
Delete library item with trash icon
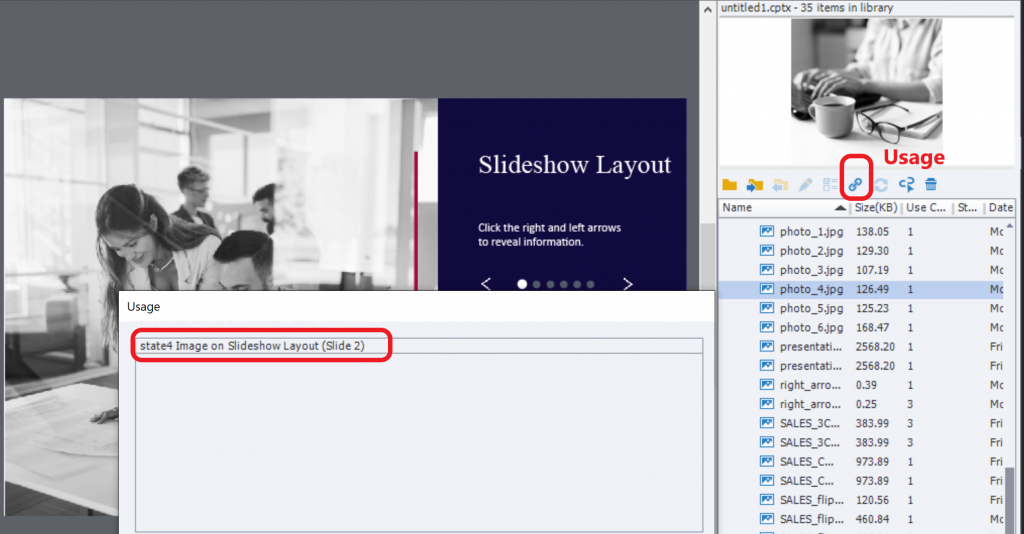coord(931,185)
